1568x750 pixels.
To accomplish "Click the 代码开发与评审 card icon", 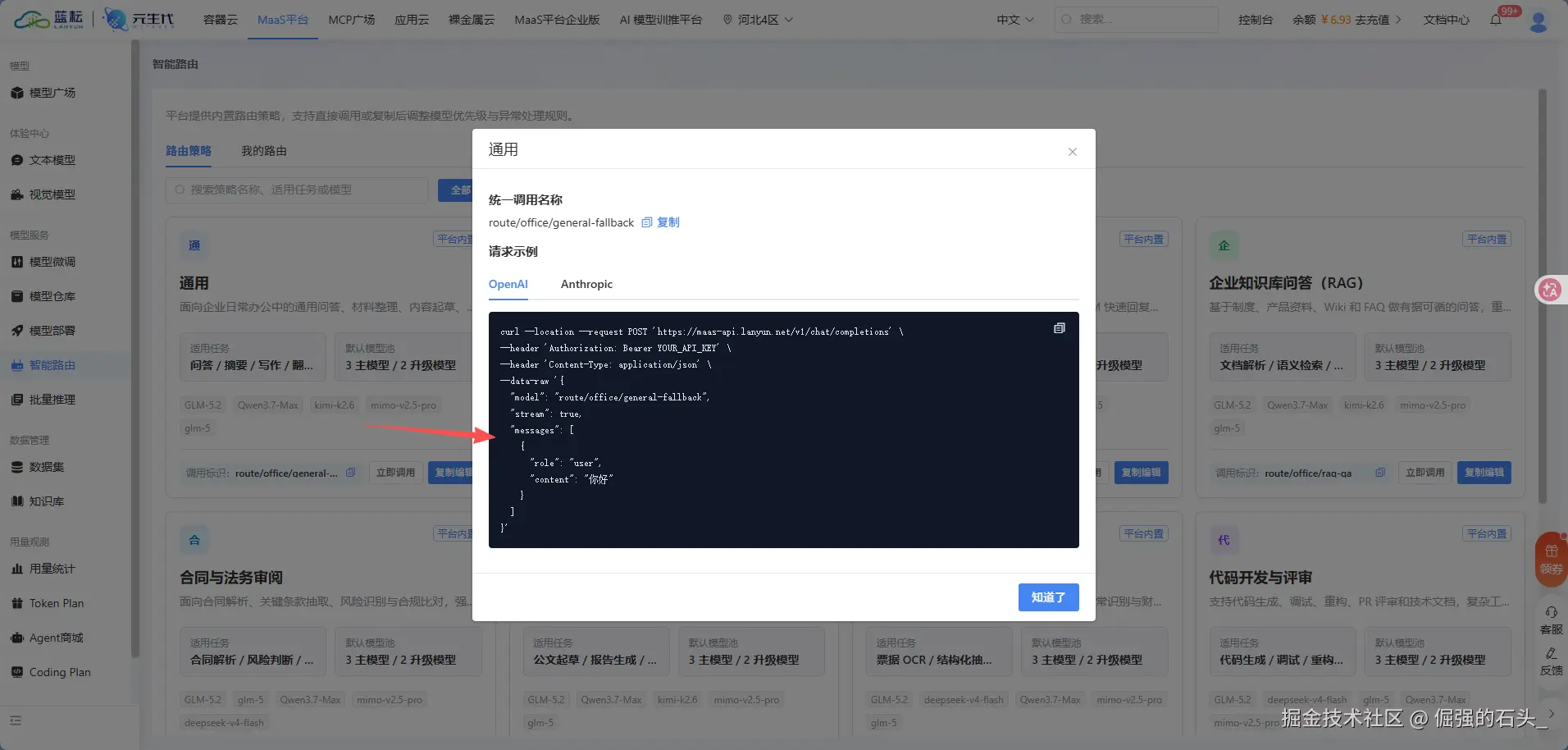I will [1224, 540].
